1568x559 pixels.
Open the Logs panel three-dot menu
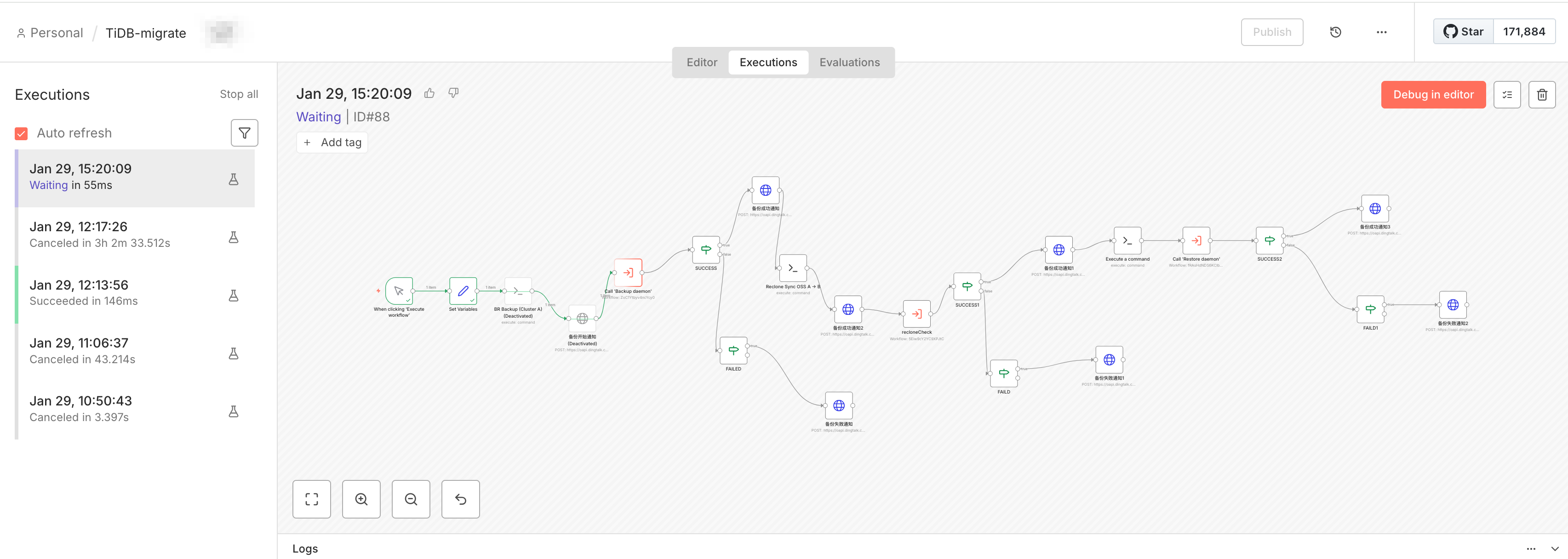(1530, 548)
